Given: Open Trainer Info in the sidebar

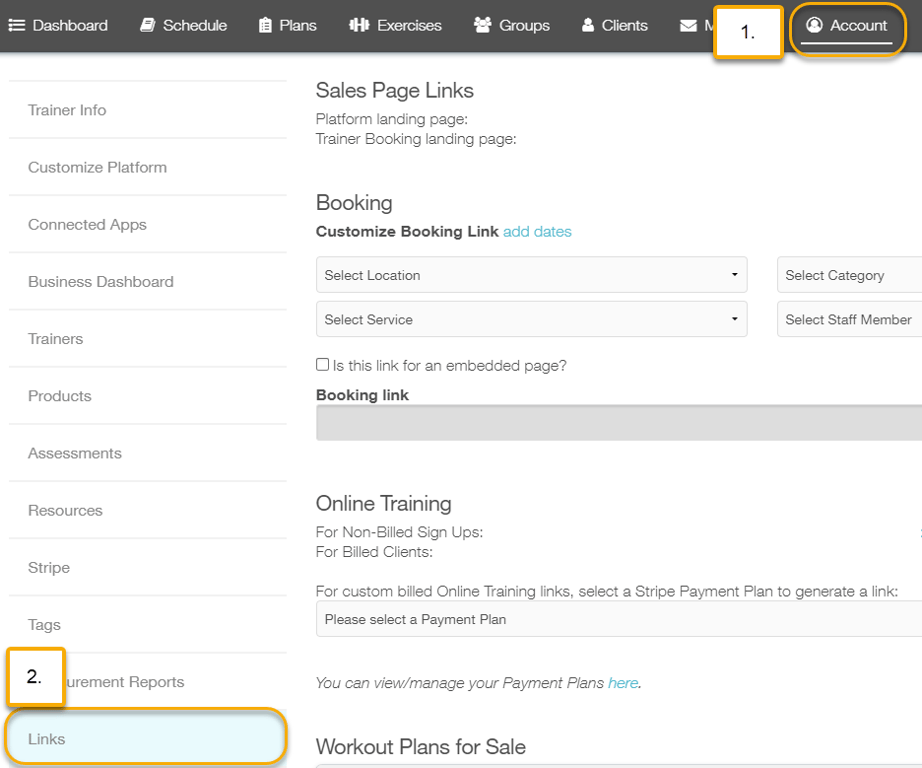Looking at the screenshot, I should coord(67,110).
